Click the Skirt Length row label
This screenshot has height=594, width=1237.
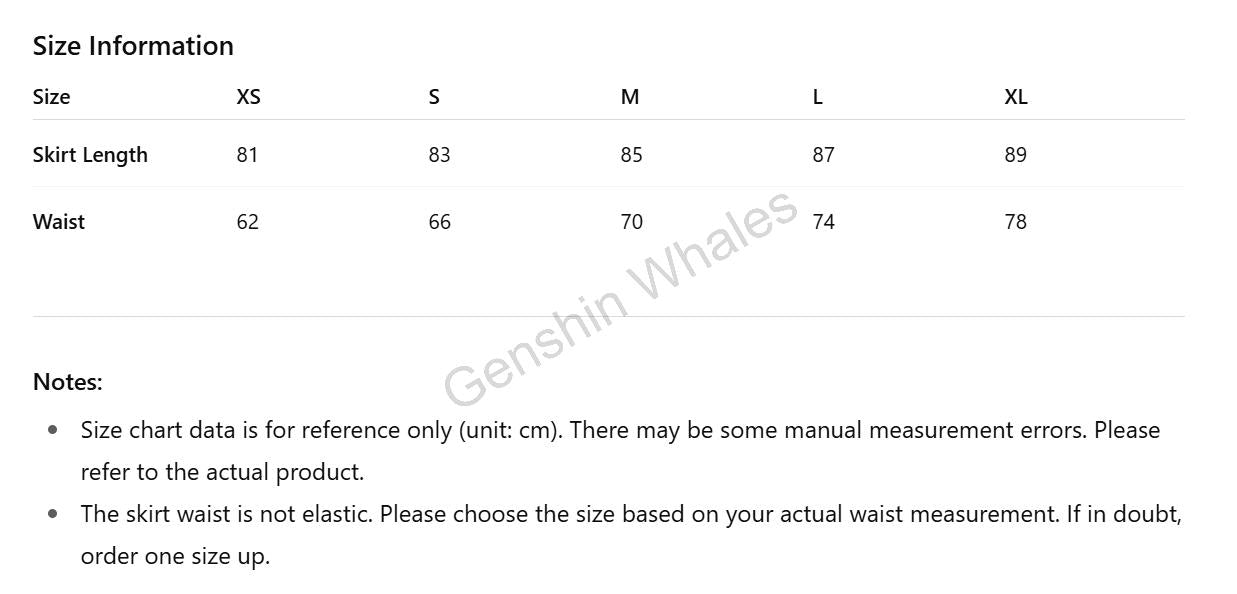click(x=90, y=155)
